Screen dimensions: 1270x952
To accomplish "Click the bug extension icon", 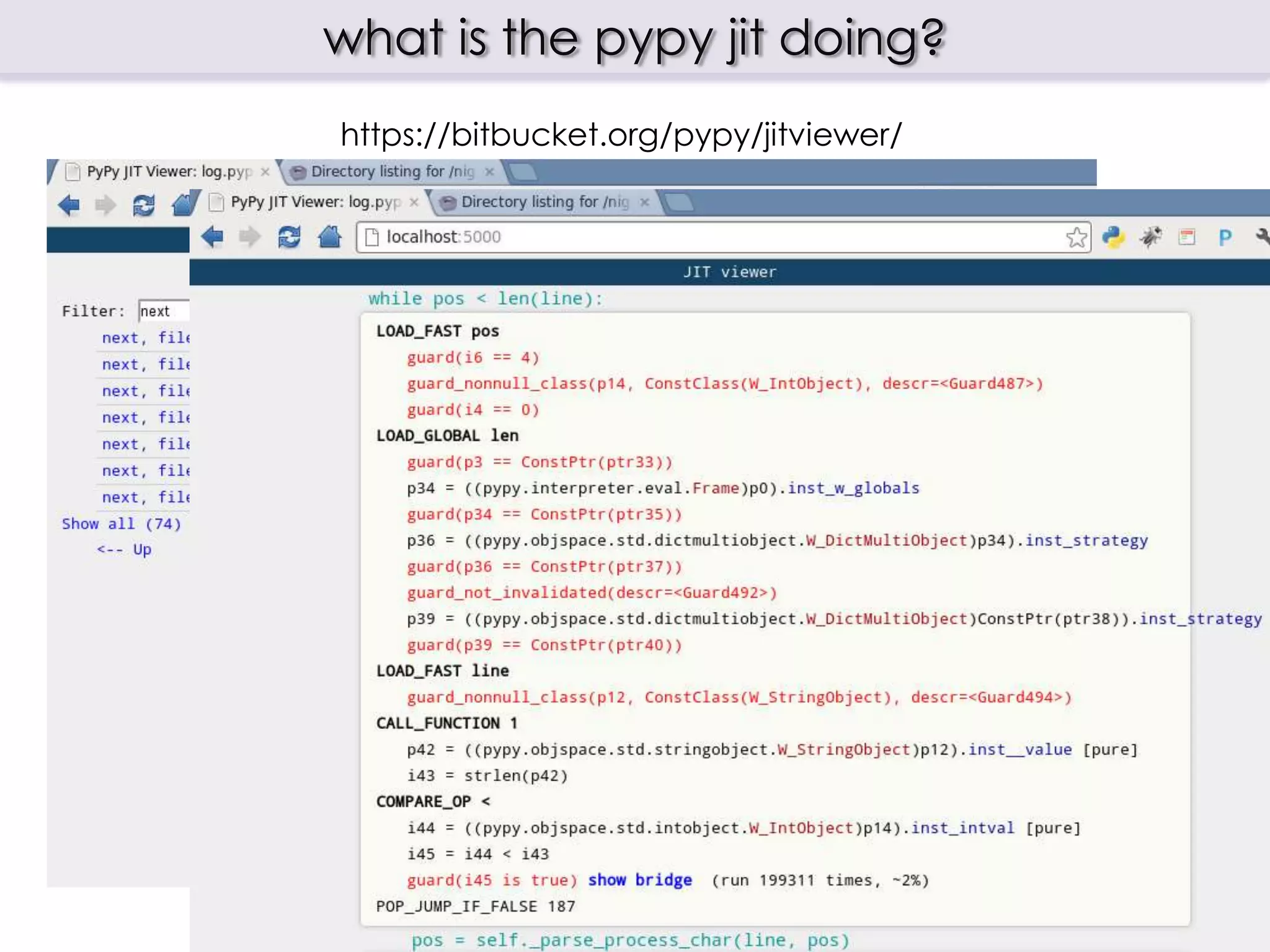I will tap(1151, 237).
